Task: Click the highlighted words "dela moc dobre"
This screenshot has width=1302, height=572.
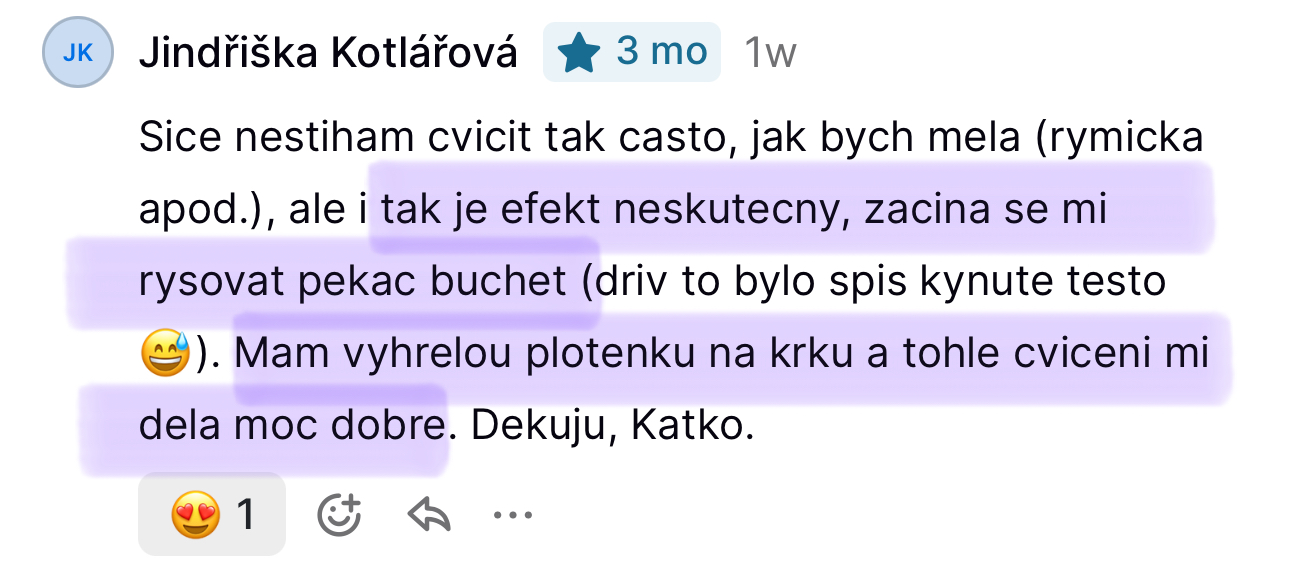Action: (290, 427)
